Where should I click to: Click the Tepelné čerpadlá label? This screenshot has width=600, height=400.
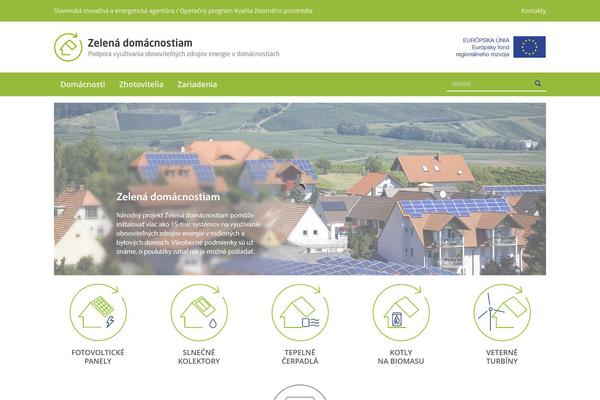[x=300, y=357]
